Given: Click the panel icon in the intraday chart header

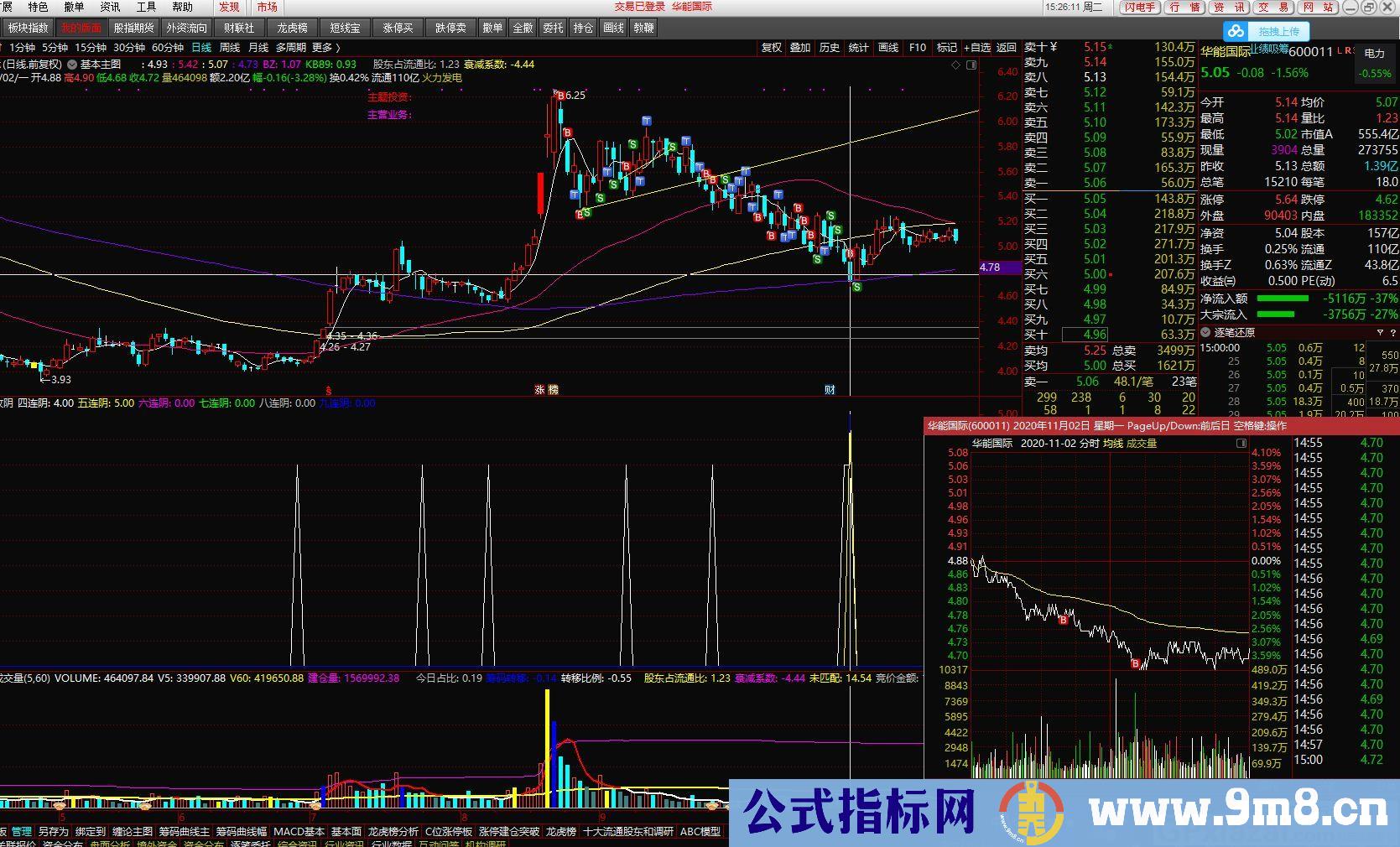Looking at the screenshot, I should click(x=1241, y=444).
